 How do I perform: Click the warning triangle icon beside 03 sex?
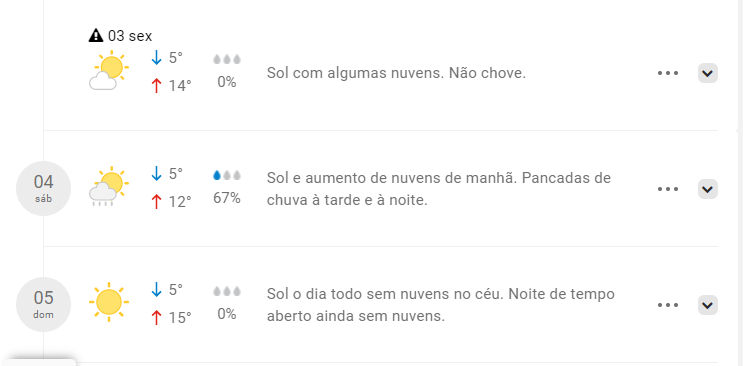pyautogui.click(x=96, y=36)
